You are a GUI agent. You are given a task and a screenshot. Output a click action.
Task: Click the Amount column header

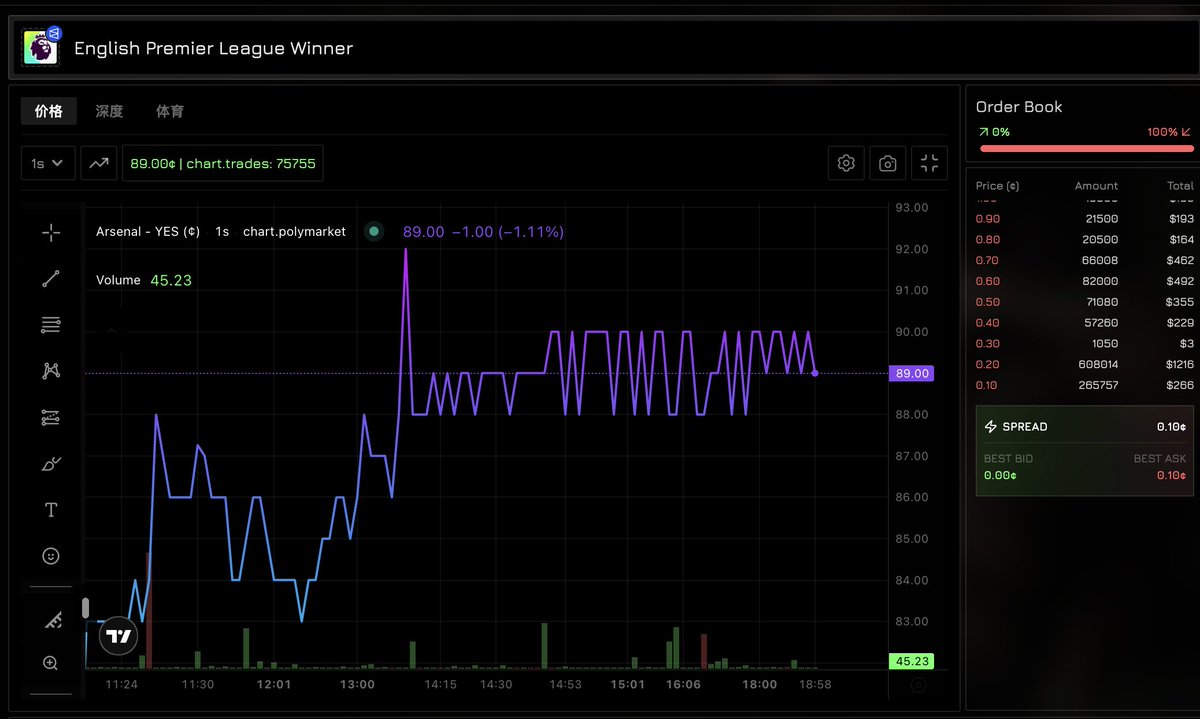pyautogui.click(x=1096, y=186)
